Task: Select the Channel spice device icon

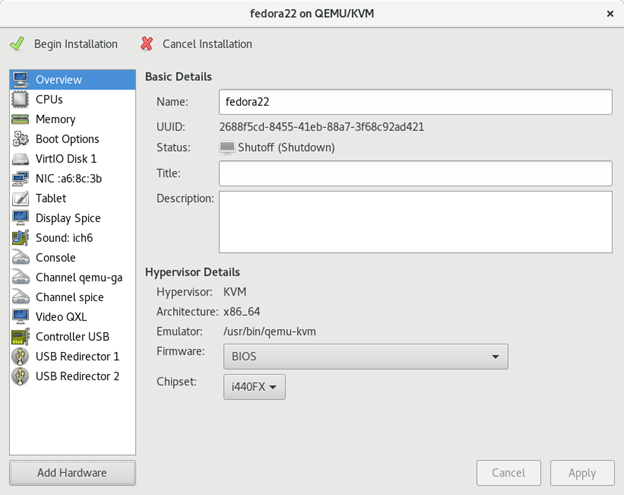Action: [x=20, y=297]
